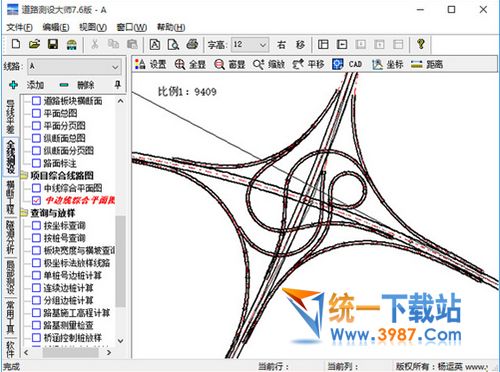Select 桥涵控制桩放样 in the tree
Screen dimensions: 500x372
[72, 338]
